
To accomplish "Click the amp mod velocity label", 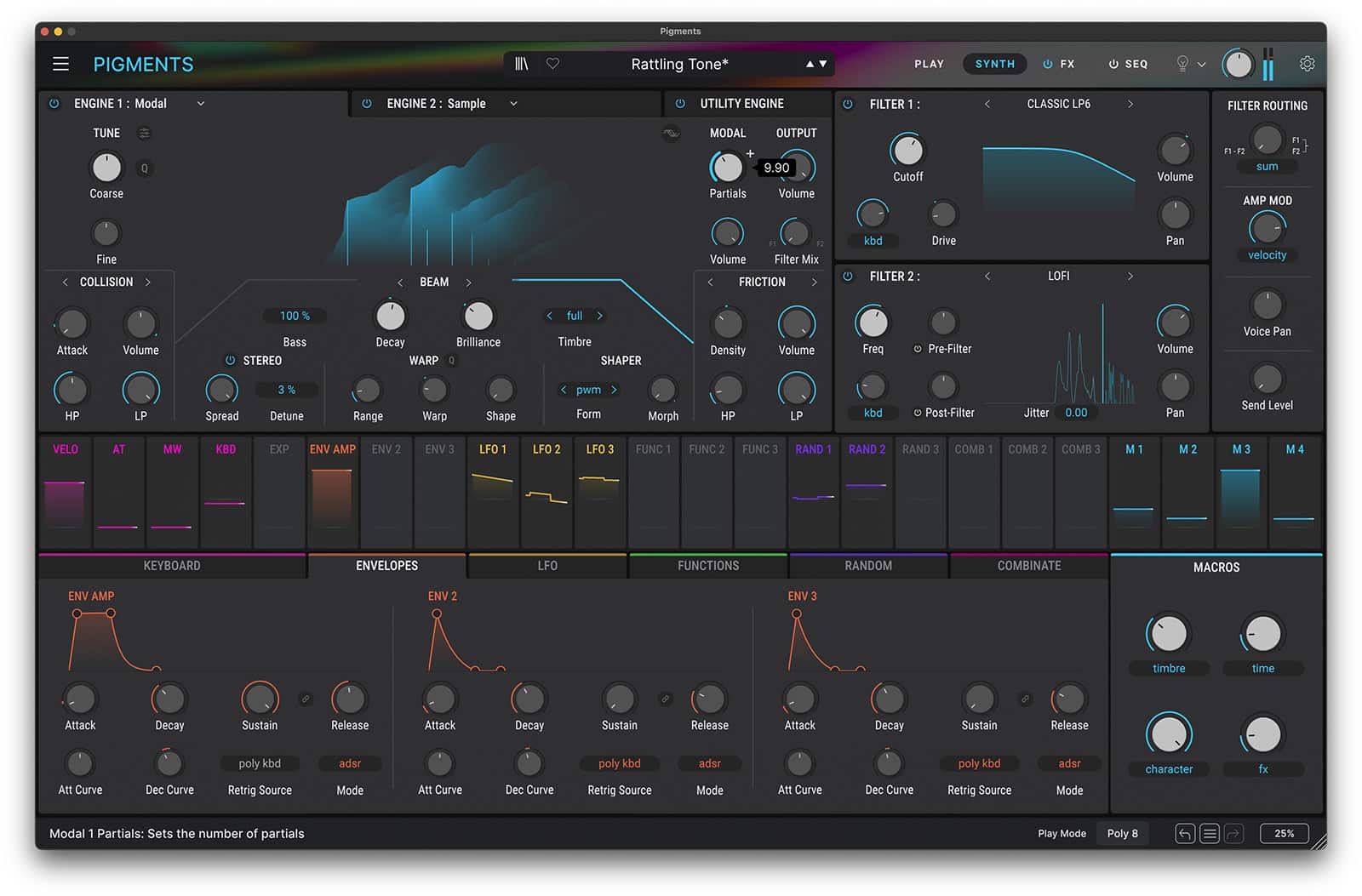I will tap(1268, 255).
